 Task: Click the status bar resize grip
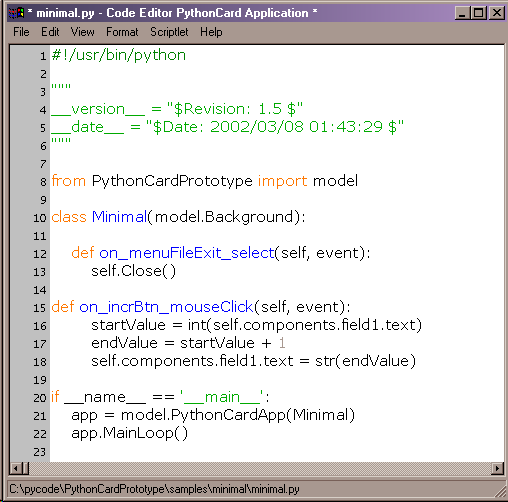point(500,493)
